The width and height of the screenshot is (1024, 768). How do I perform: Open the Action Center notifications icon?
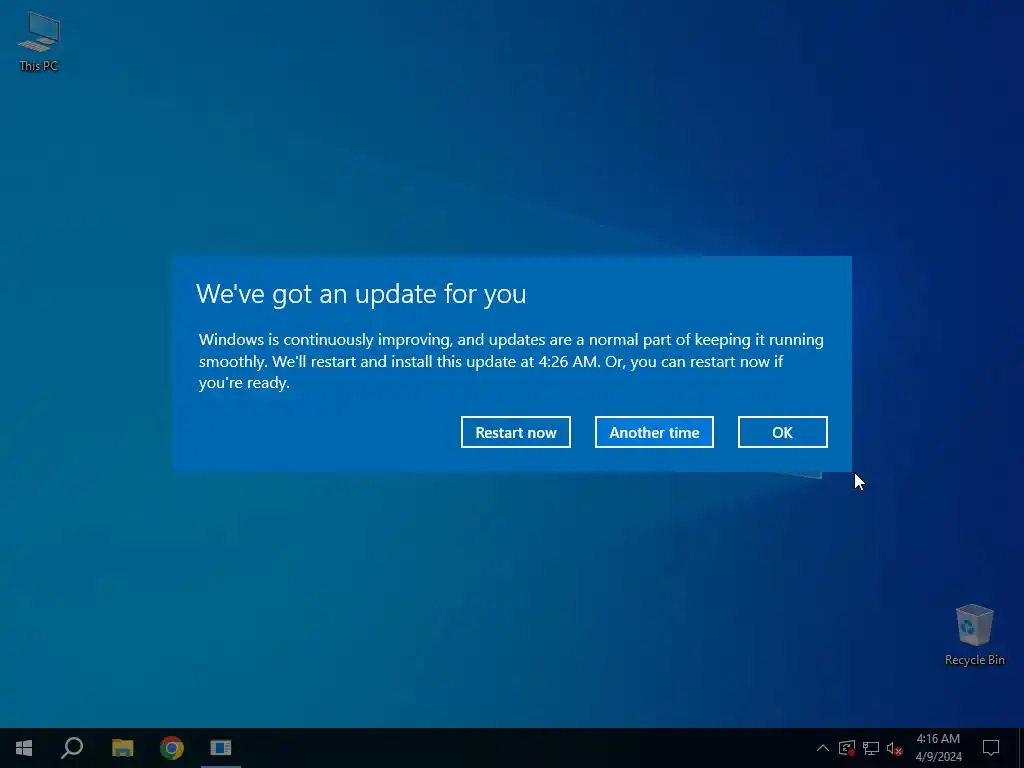point(991,748)
